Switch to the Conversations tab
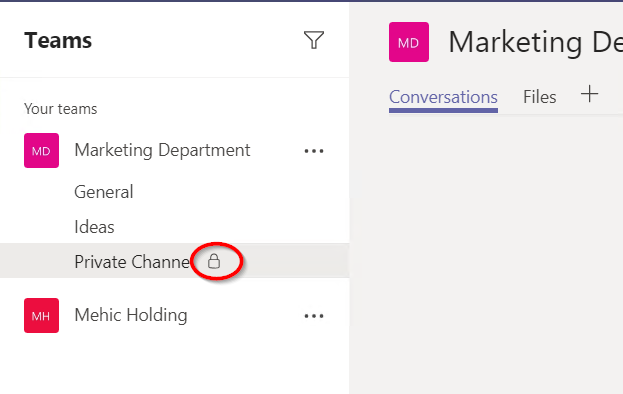Viewport: 623px width, 394px height. pyautogui.click(x=443, y=97)
